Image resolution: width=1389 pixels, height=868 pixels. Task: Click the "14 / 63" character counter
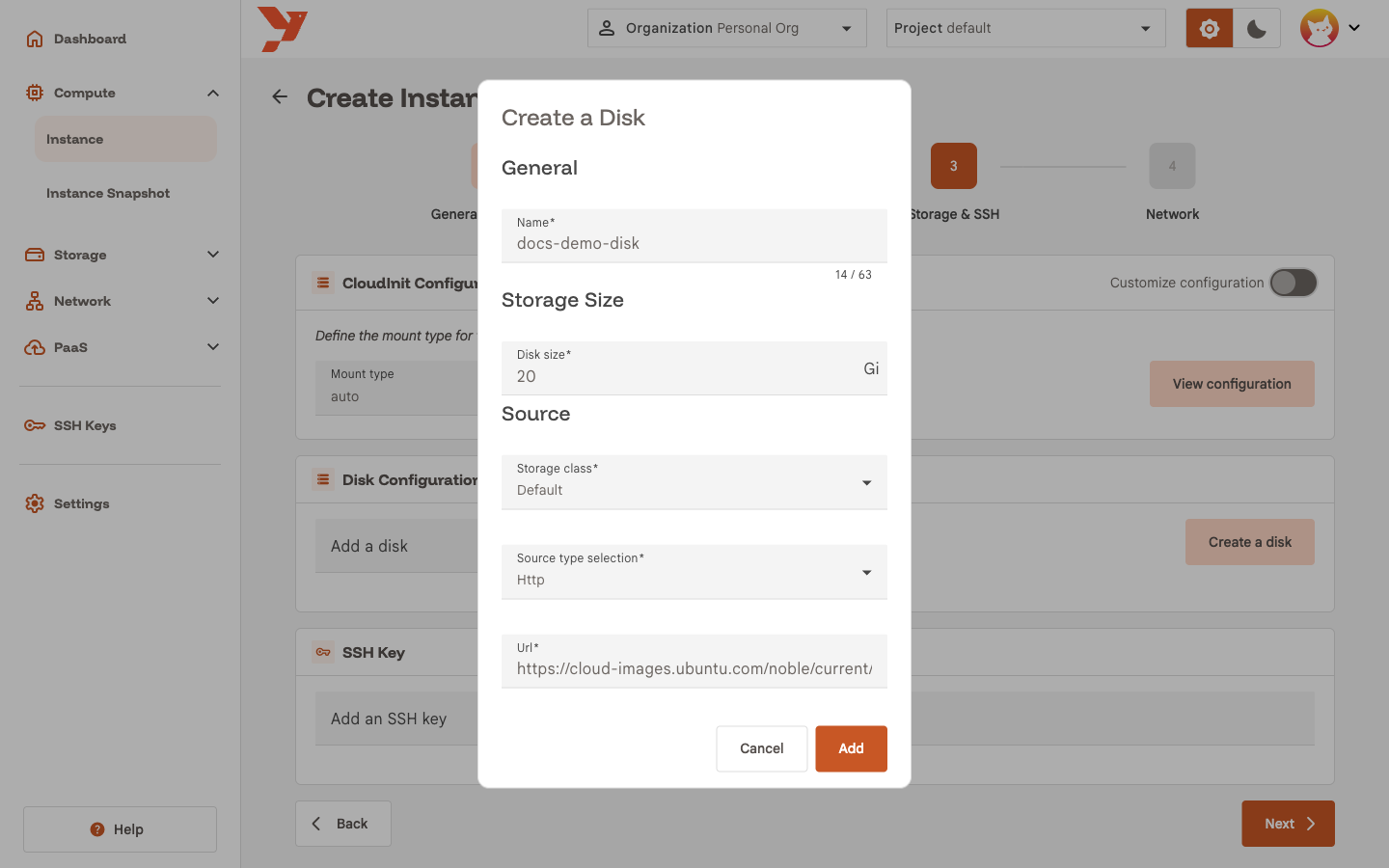coord(853,275)
